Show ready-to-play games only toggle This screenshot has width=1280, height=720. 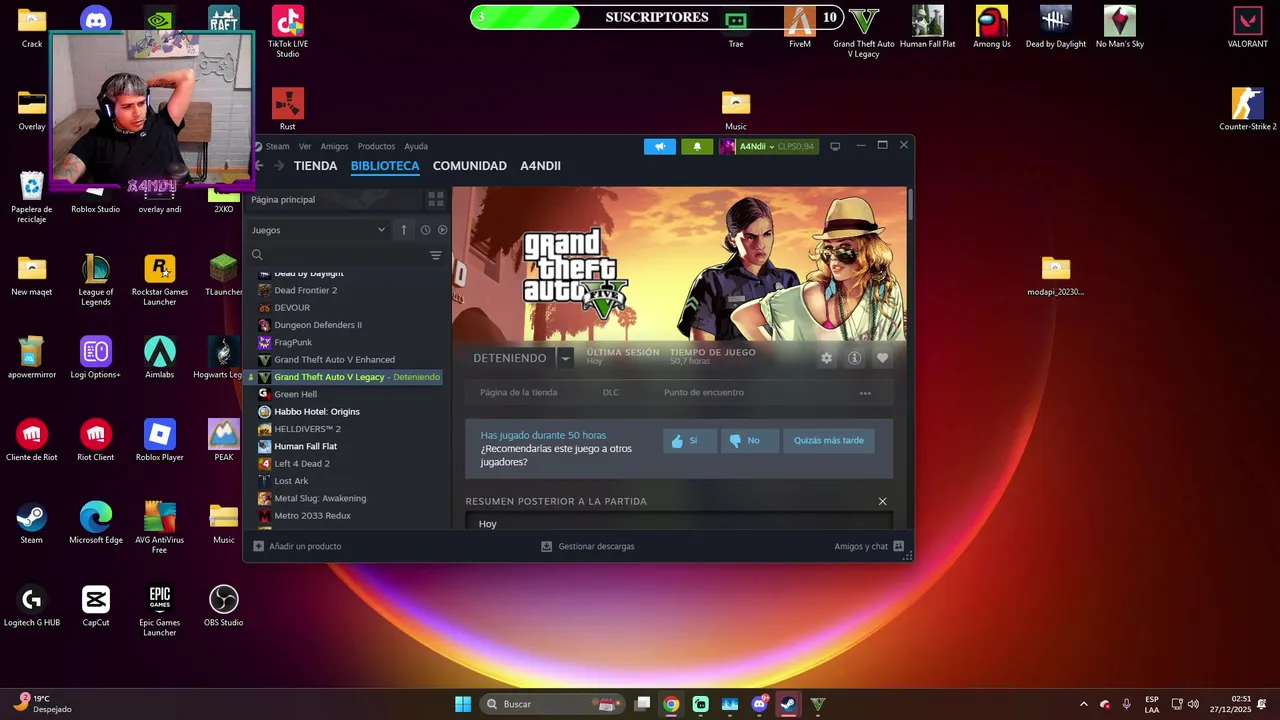tap(442, 230)
